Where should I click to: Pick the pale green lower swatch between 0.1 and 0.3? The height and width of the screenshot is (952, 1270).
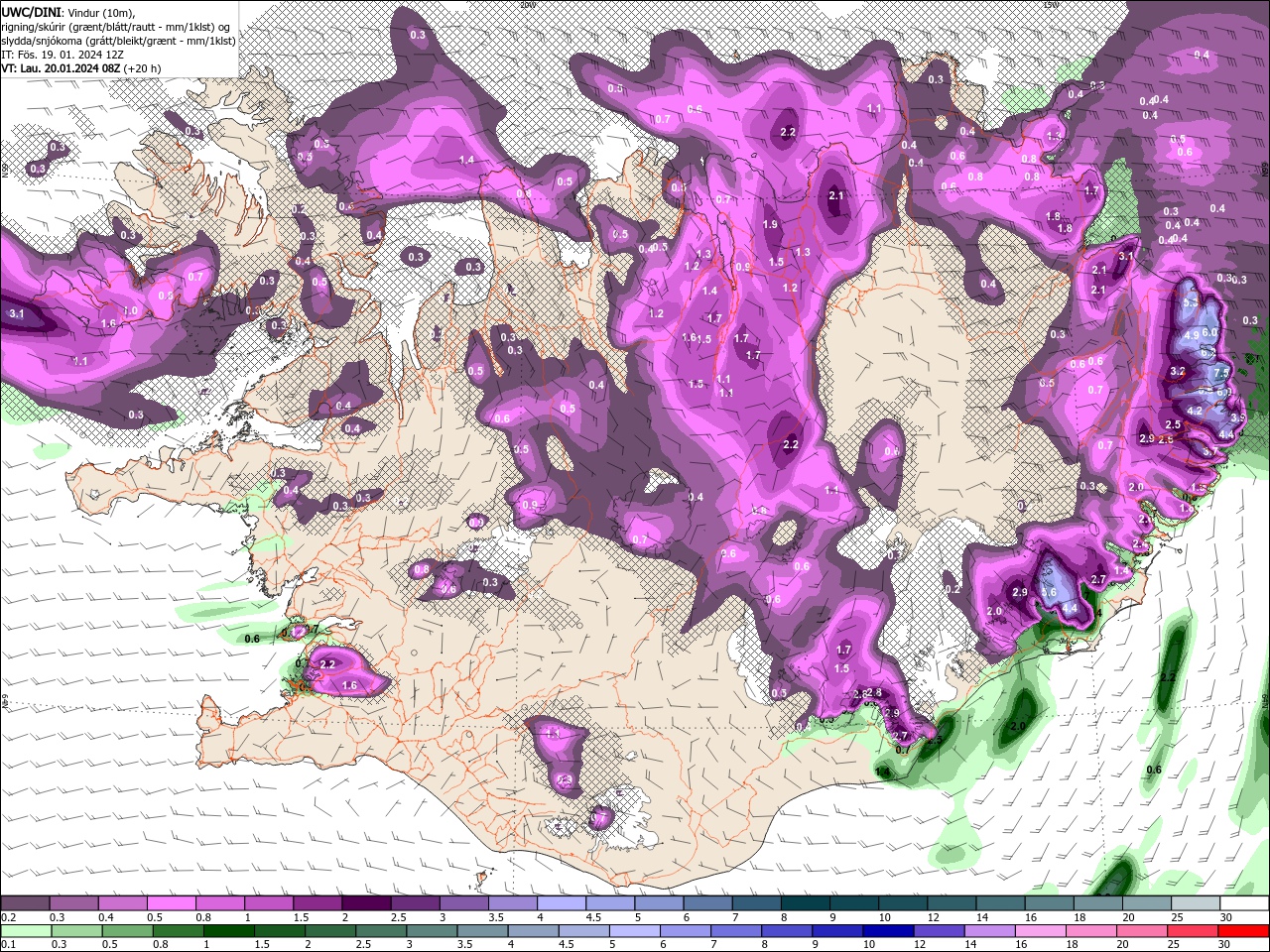pyautogui.click(x=26, y=931)
